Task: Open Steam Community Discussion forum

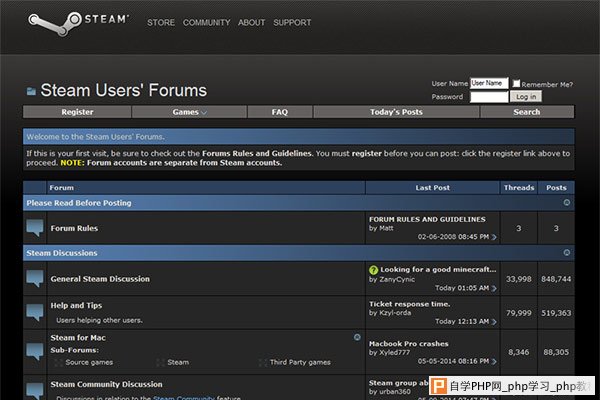Action: (x=106, y=384)
